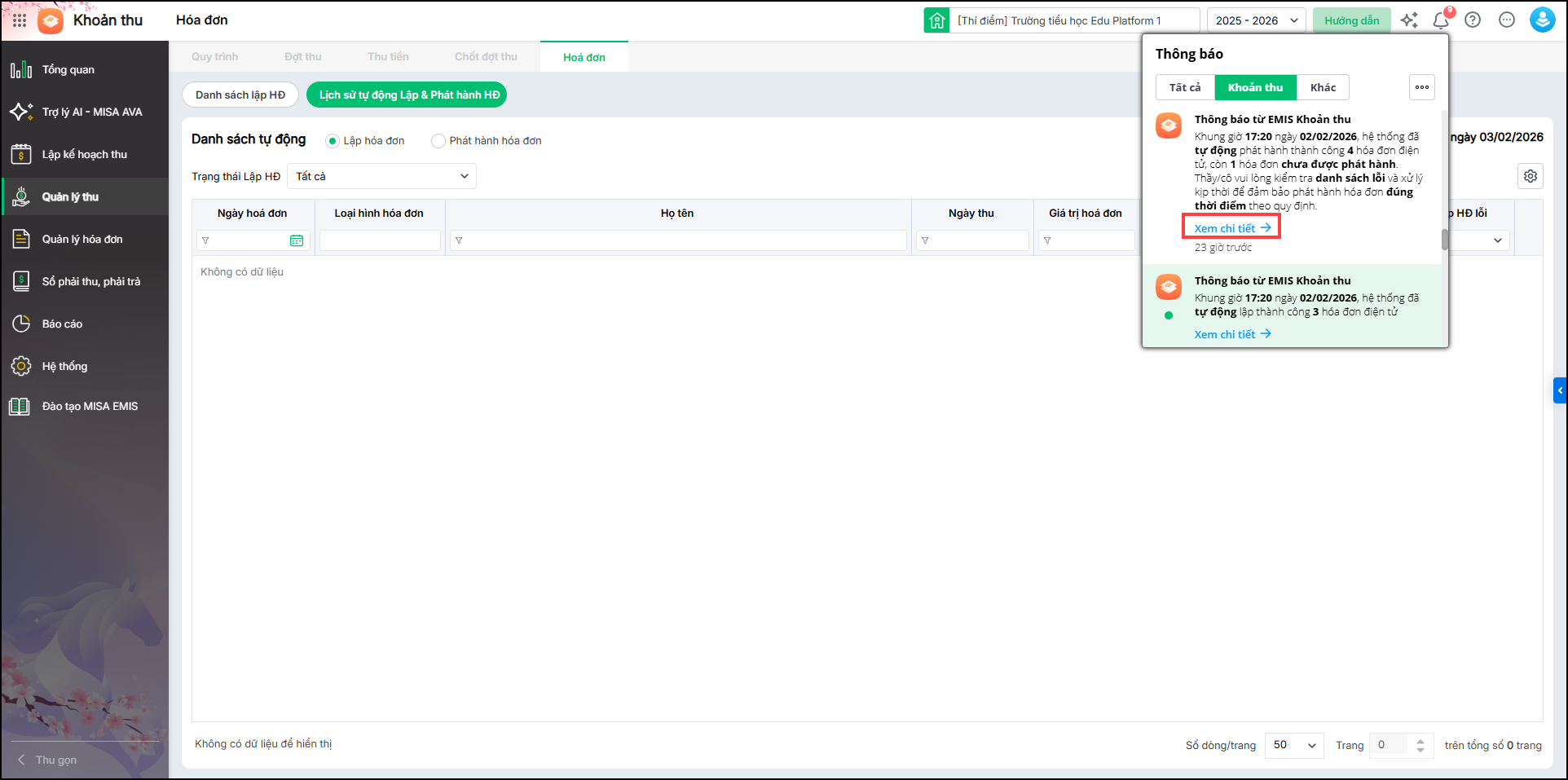Open notification options three-dot button
The height and width of the screenshot is (780, 1568).
1422,87
